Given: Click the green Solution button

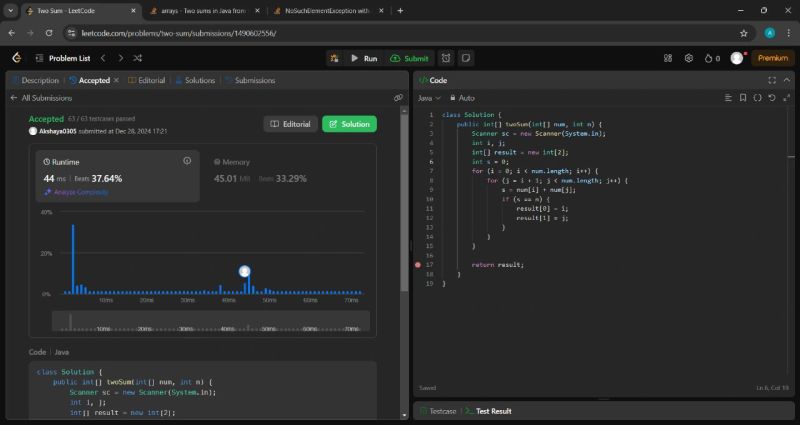Looking at the screenshot, I should click(x=349, y=124).
